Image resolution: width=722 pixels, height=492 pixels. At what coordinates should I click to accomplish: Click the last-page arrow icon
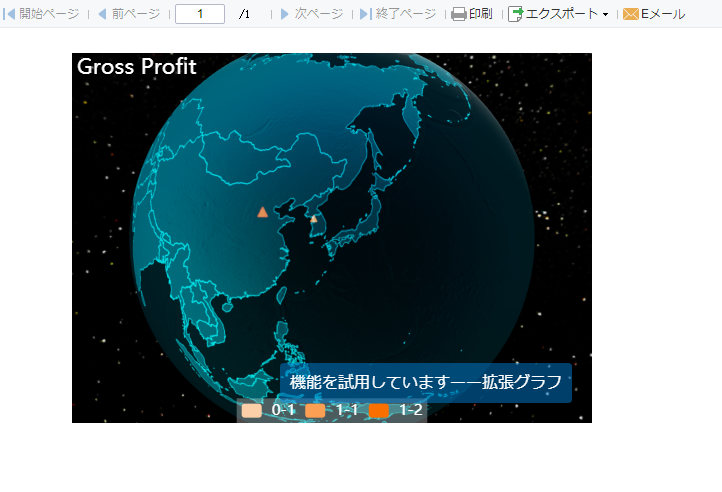pyautogui.click(x=366, y=14)
